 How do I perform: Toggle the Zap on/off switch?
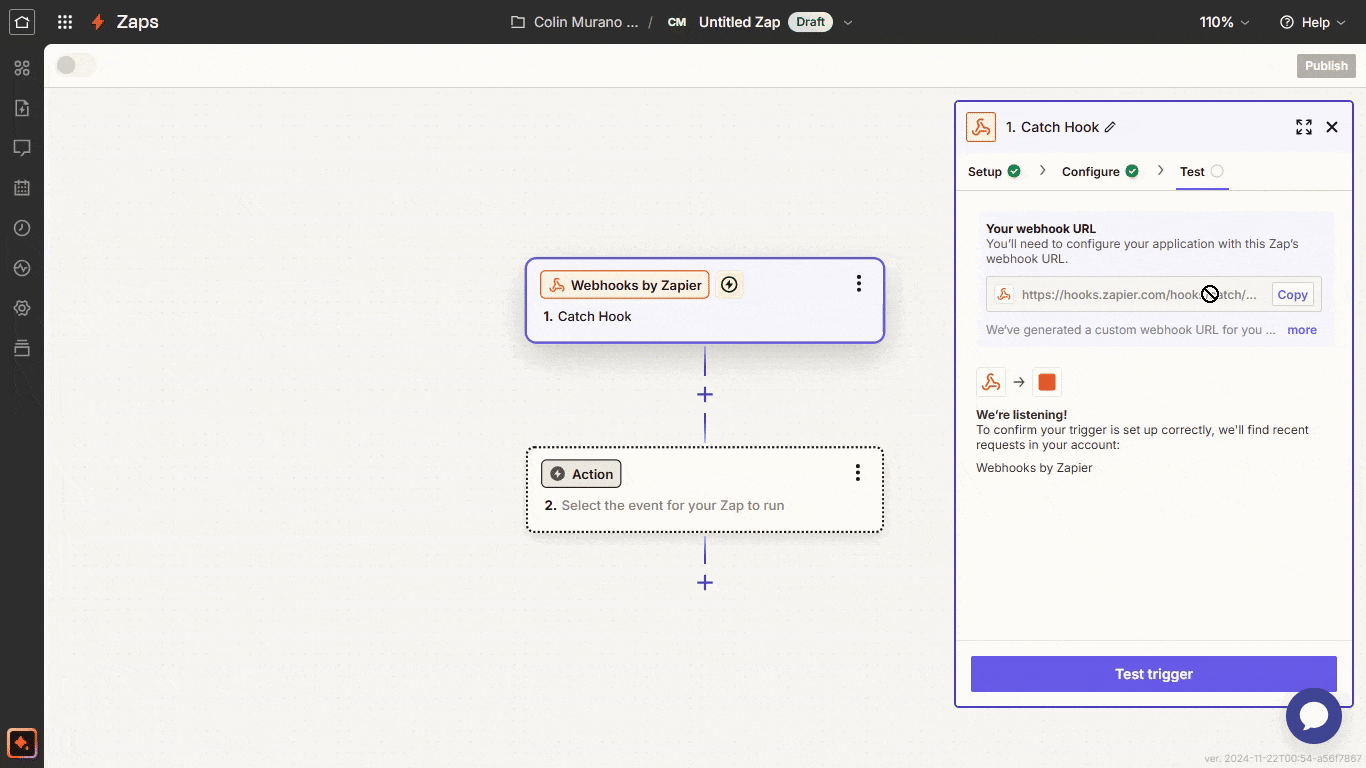click(x=76, y=65)
